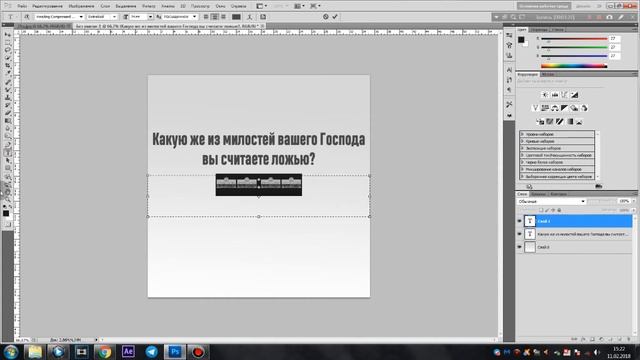This screenshot has width=640, height=360.
Task: Toggle lock all for layer
Action: [559, 210]
